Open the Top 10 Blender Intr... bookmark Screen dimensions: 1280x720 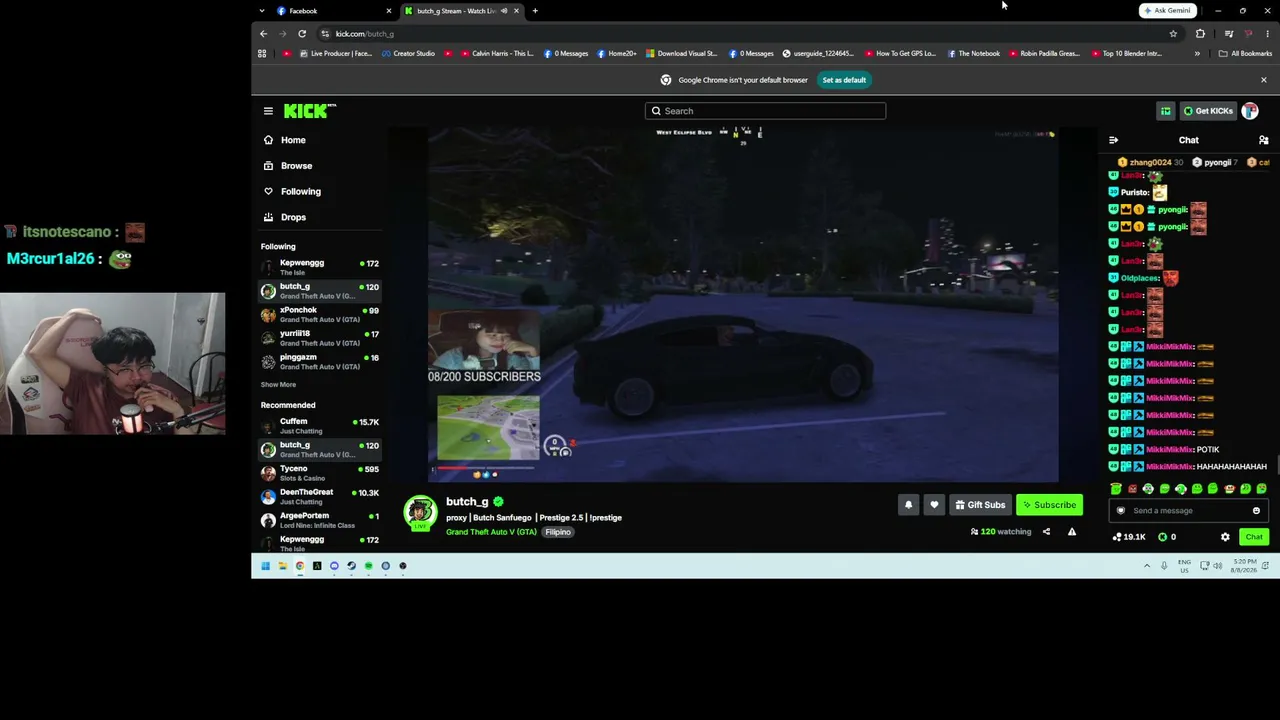[x=1127, y=54]
